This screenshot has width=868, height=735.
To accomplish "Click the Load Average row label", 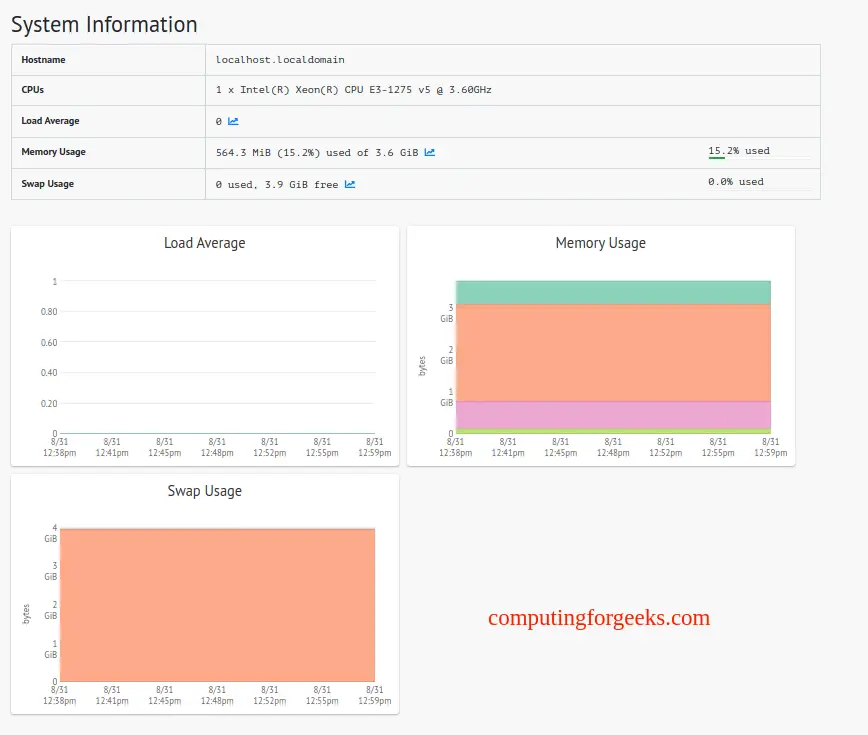I will pos(50,121).
